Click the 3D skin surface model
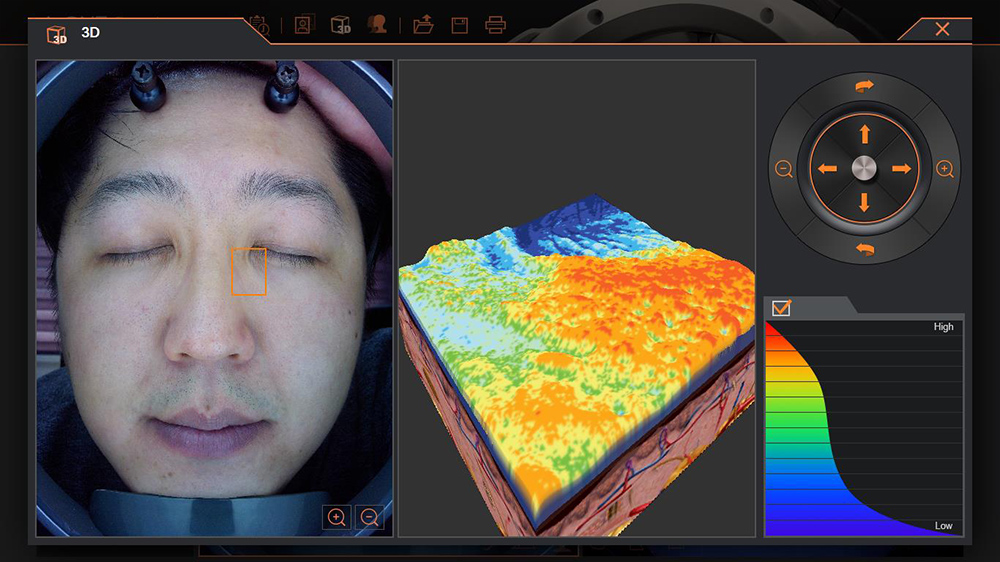 575,350
